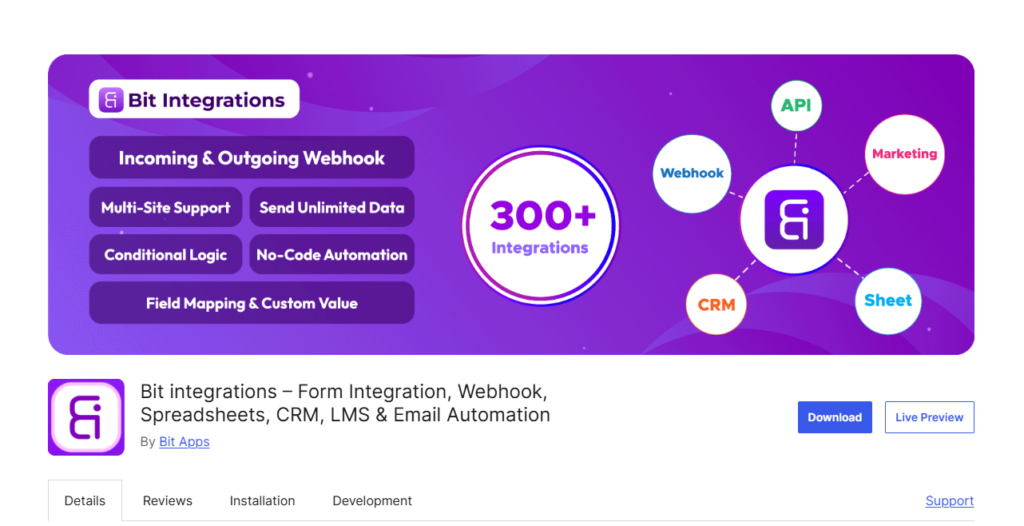Image resolution: width=1024 pixels, height=526 pixels.
Task: Open the Bit Apps author link
Action: point(184,442)
